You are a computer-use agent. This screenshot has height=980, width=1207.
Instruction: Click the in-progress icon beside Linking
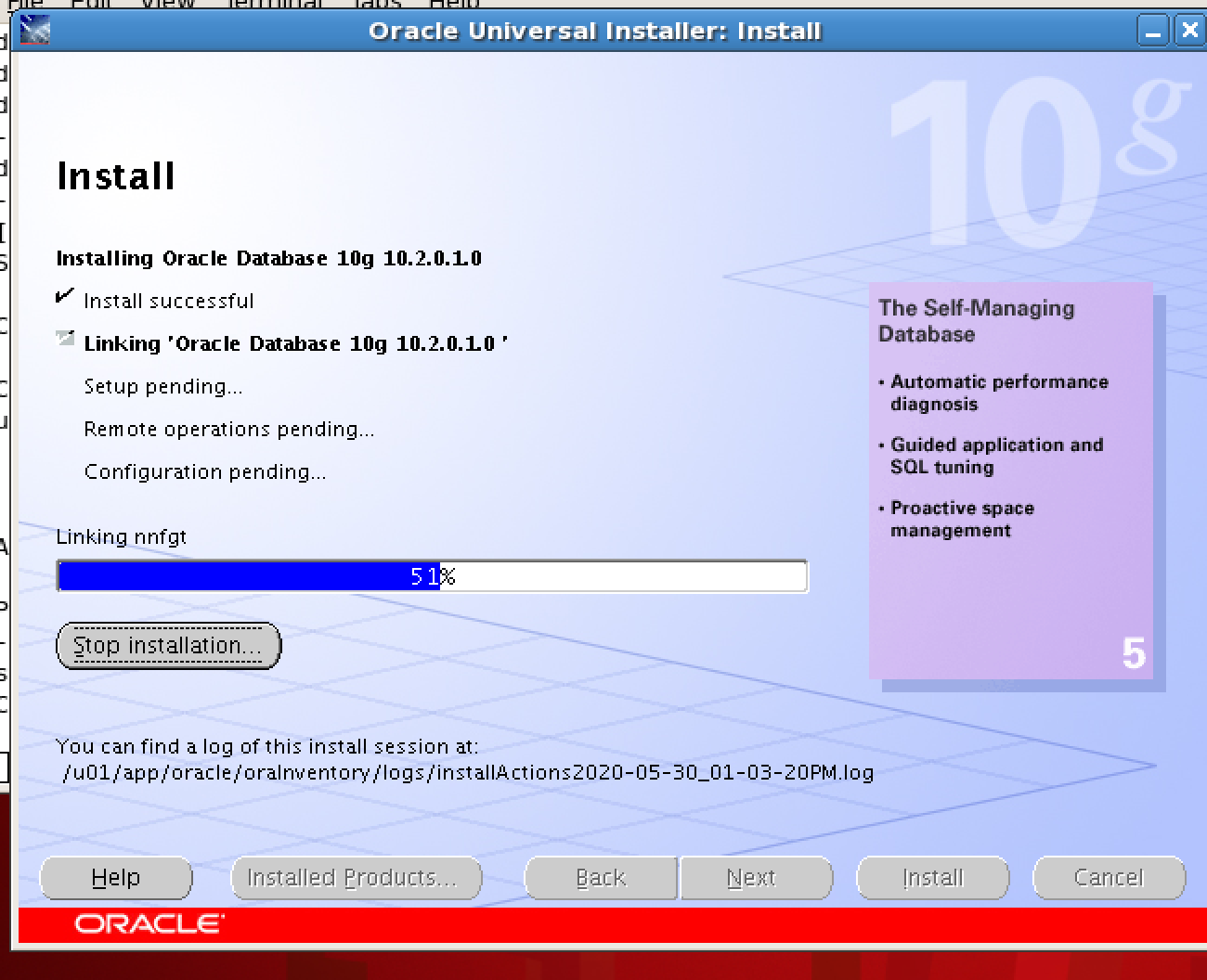point(65,339)
